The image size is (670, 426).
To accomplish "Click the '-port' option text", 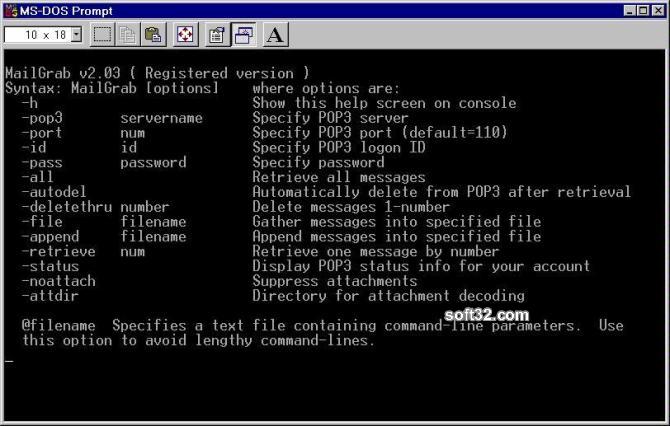I will coord(42,132).
